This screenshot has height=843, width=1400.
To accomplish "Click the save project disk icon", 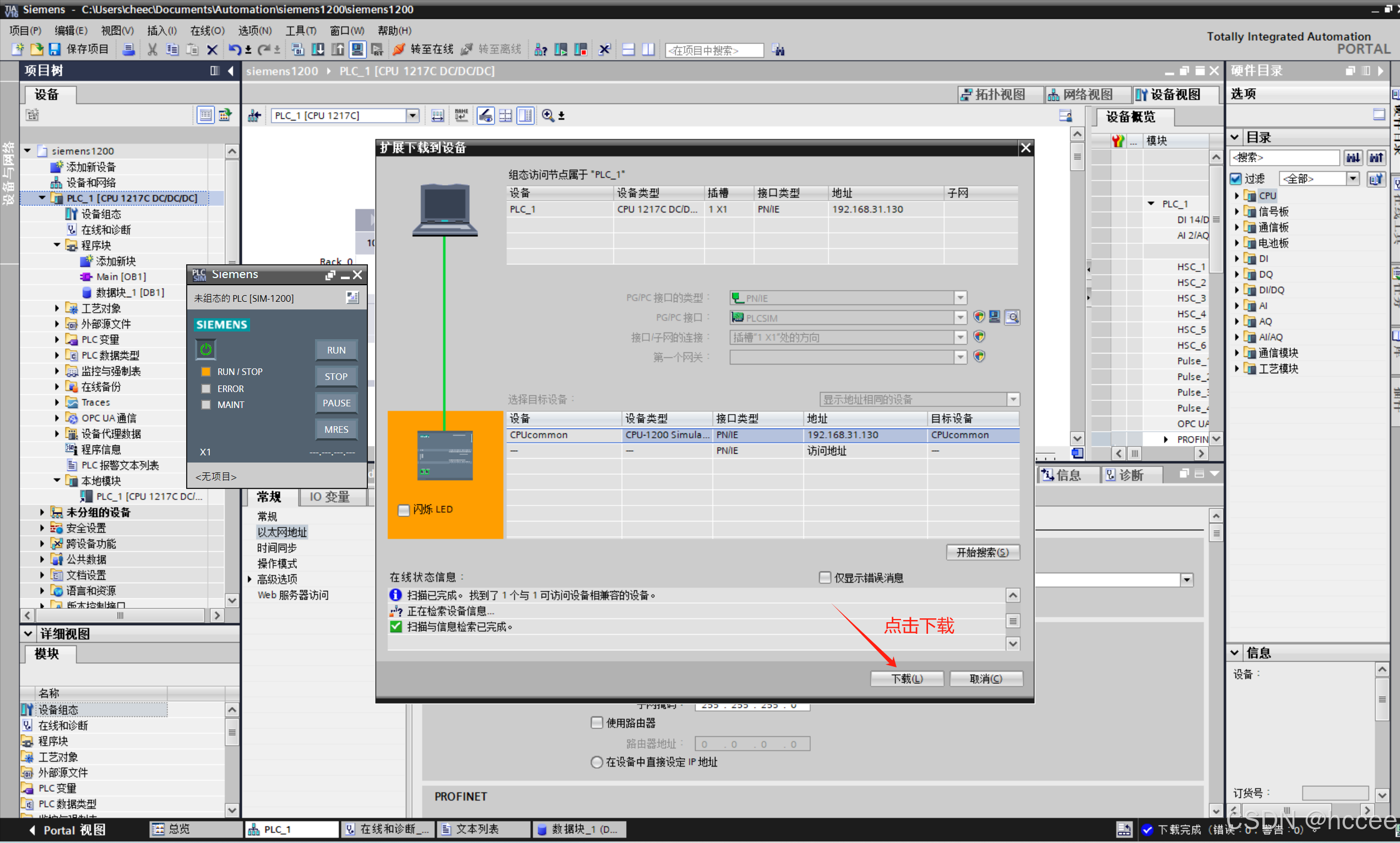I will point(55,50).
